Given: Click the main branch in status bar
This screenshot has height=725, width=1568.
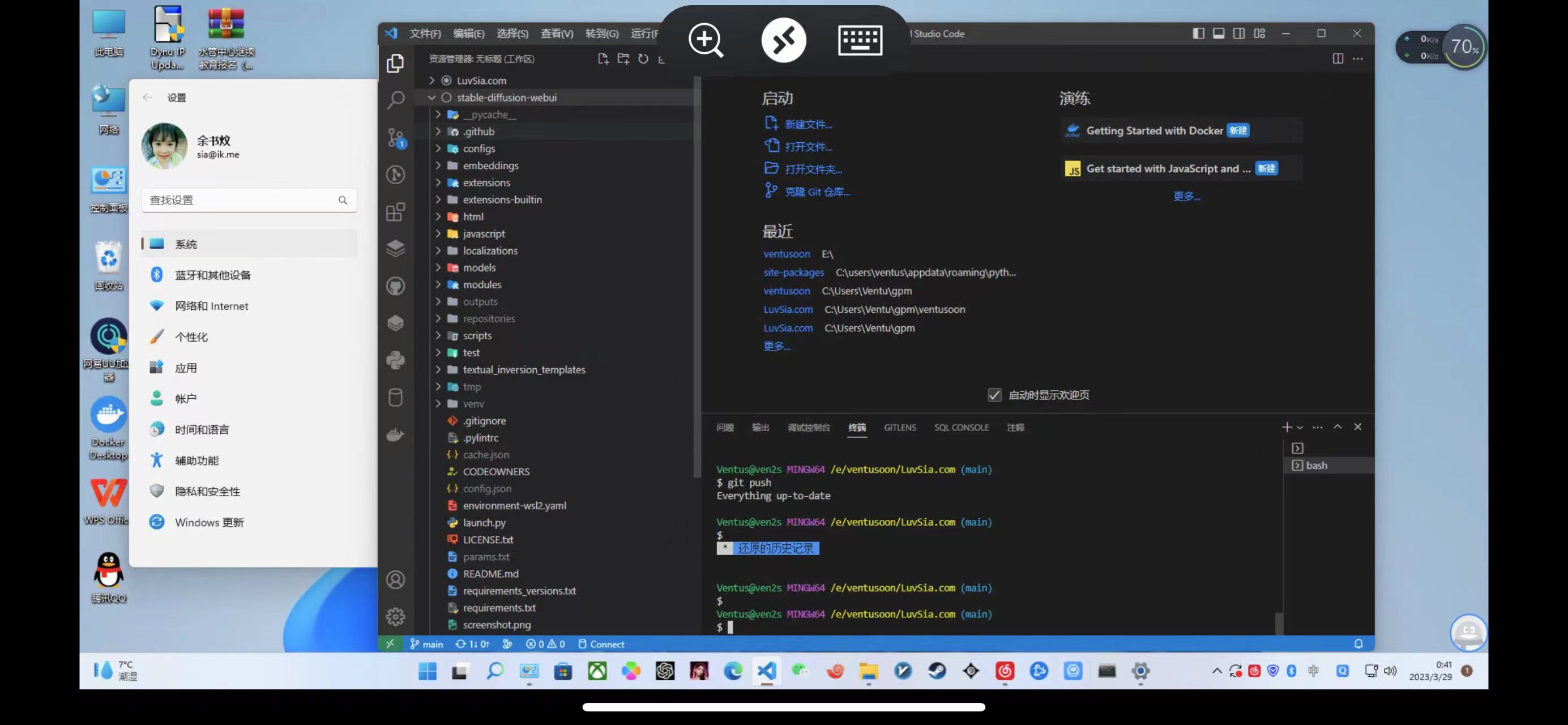Looking at the screenshot, I should tap(426, 643).
